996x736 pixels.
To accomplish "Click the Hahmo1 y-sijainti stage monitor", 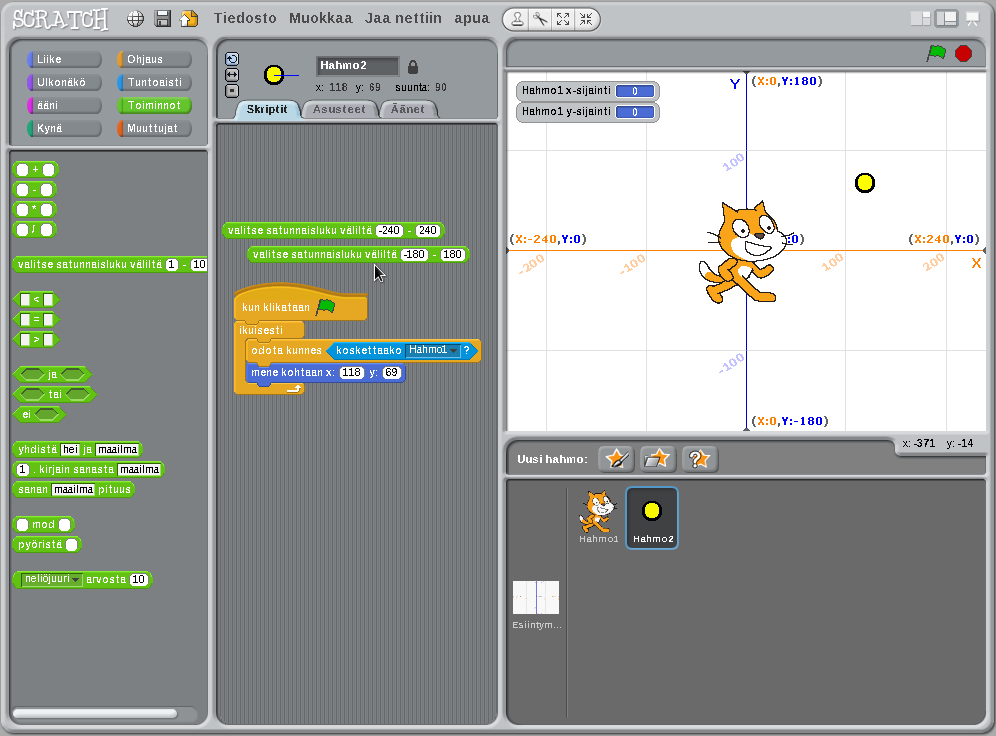I will [x=588, y=112].
